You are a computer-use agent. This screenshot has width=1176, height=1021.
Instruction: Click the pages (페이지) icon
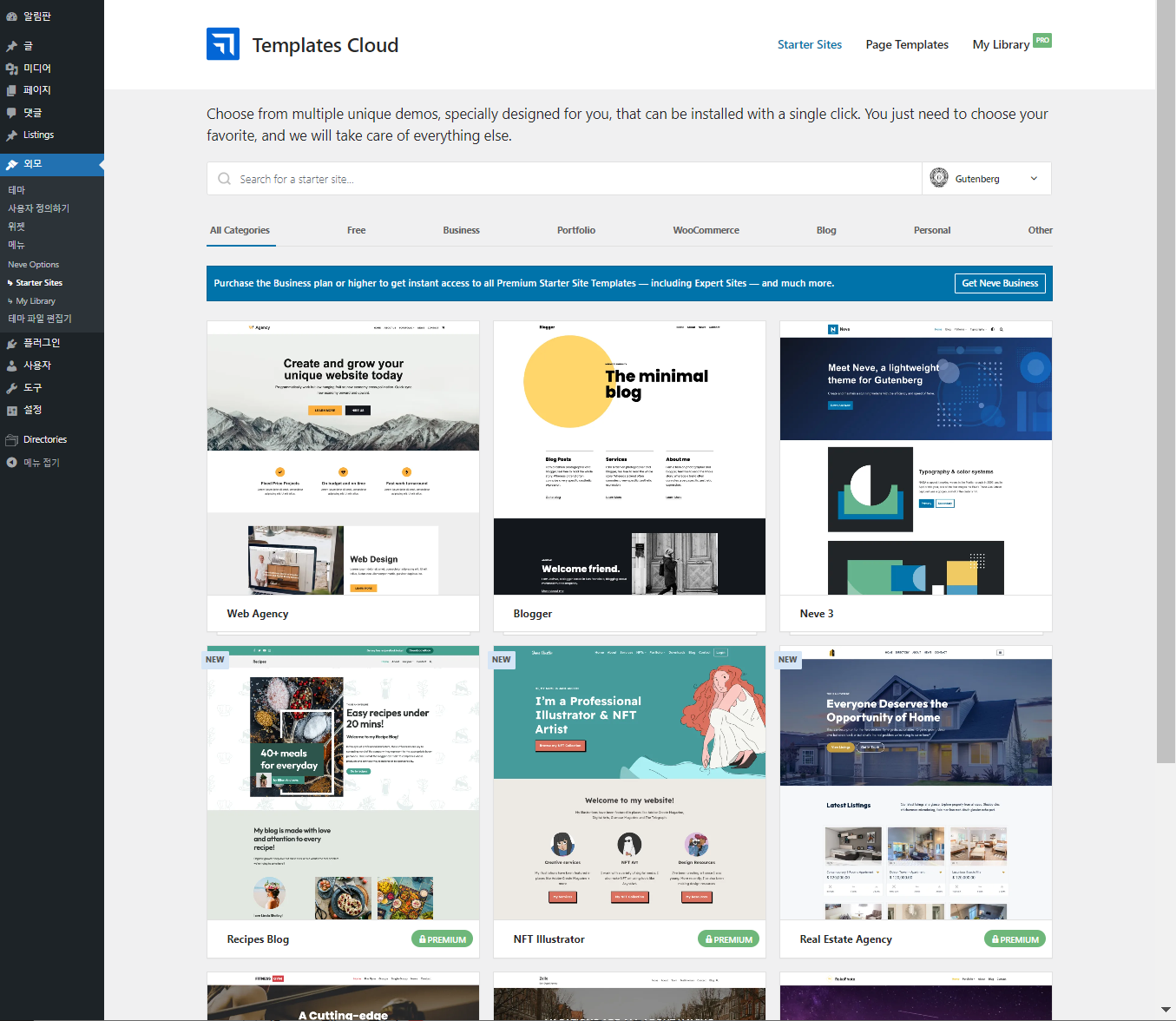tap(11, 90)
